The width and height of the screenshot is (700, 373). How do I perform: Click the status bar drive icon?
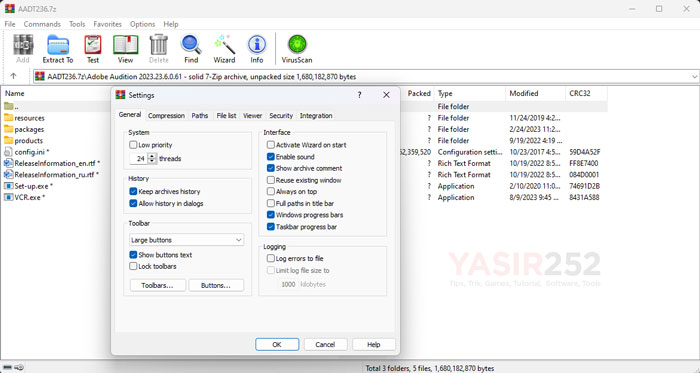click(x=8, y=368)
